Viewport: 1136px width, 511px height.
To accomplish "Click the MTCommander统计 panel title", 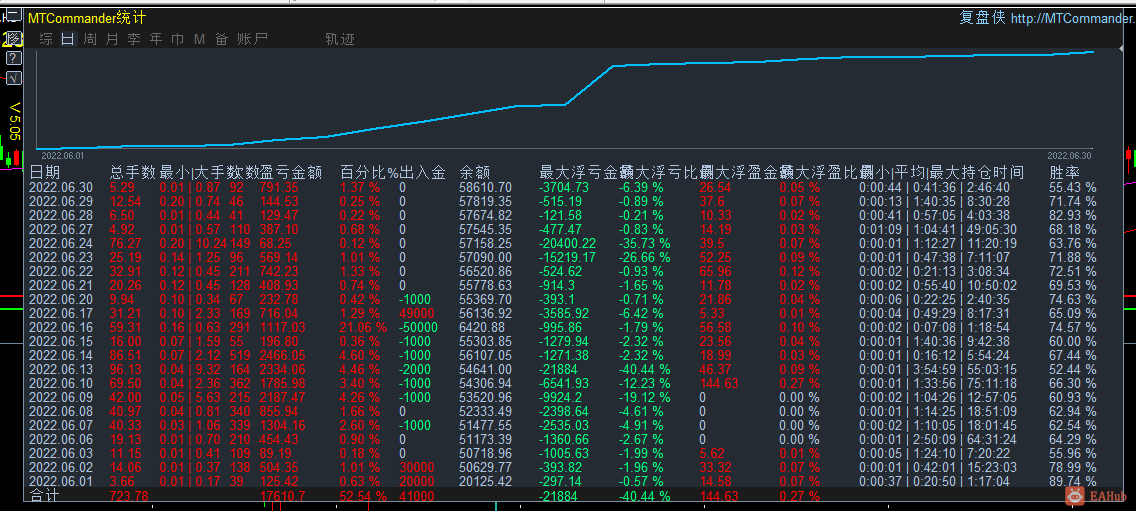I will click(87, 19).
